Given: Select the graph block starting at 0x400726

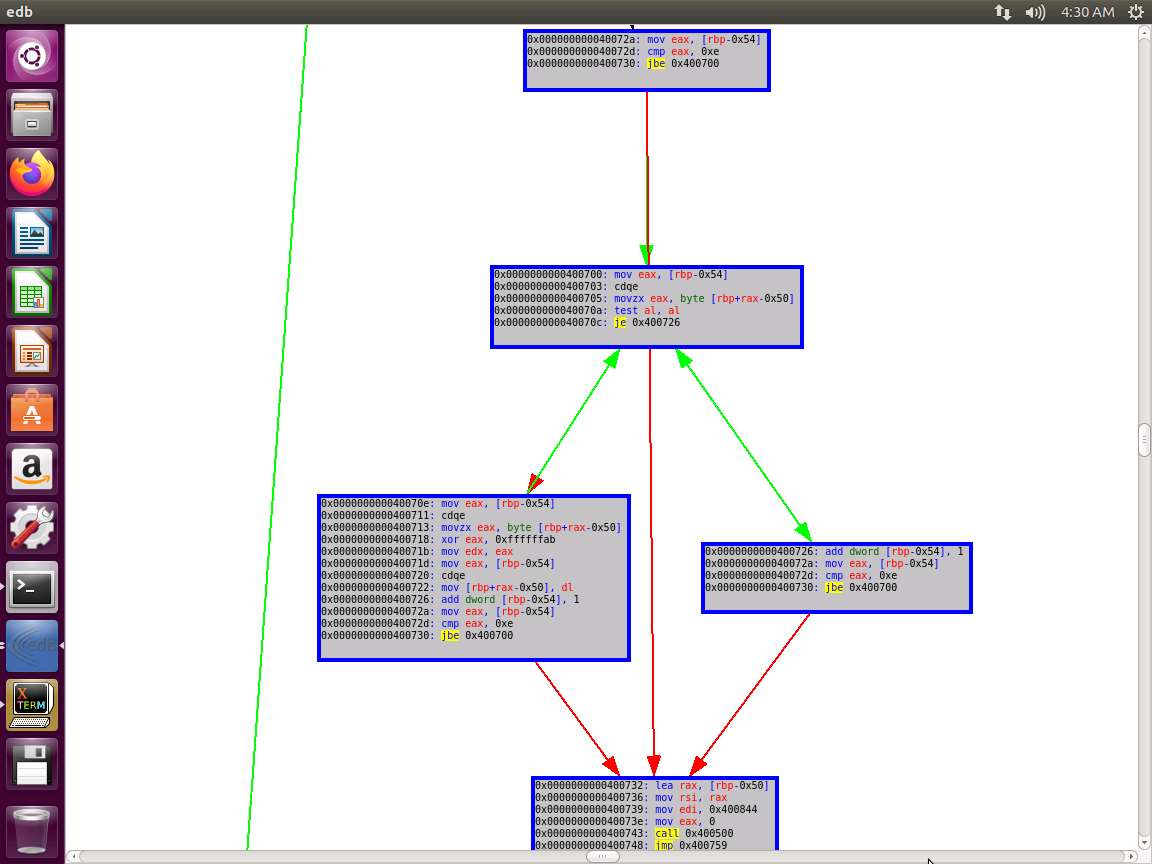Looking at the screenshot, I should point(836,577).
